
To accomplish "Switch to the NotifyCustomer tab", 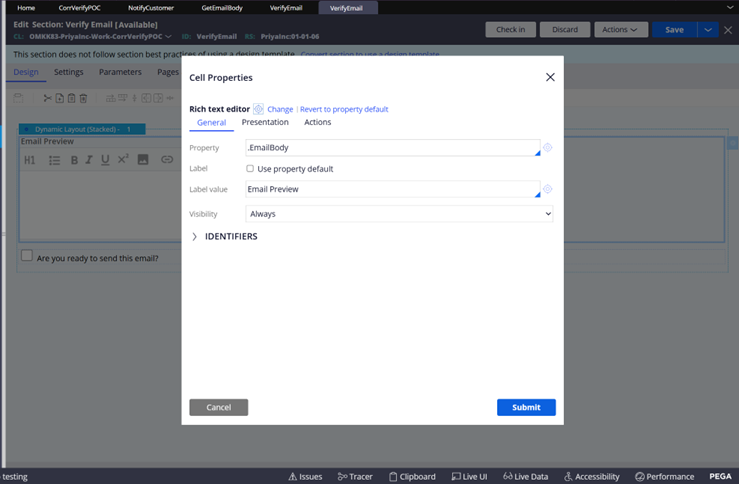I will click(x=151, y=8).
